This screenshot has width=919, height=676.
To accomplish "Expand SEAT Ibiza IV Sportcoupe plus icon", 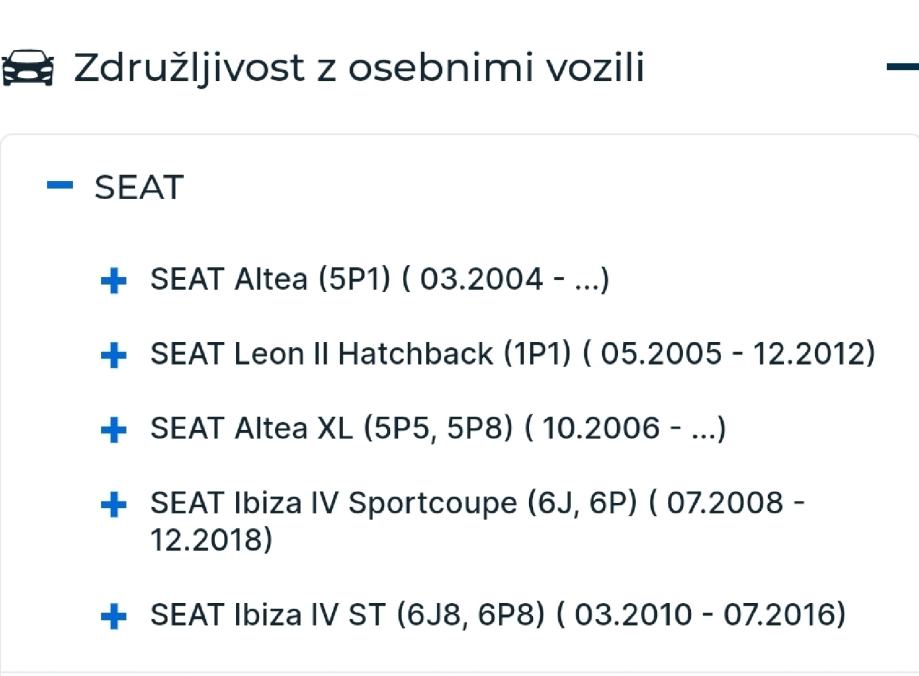I will pos(114,505).
